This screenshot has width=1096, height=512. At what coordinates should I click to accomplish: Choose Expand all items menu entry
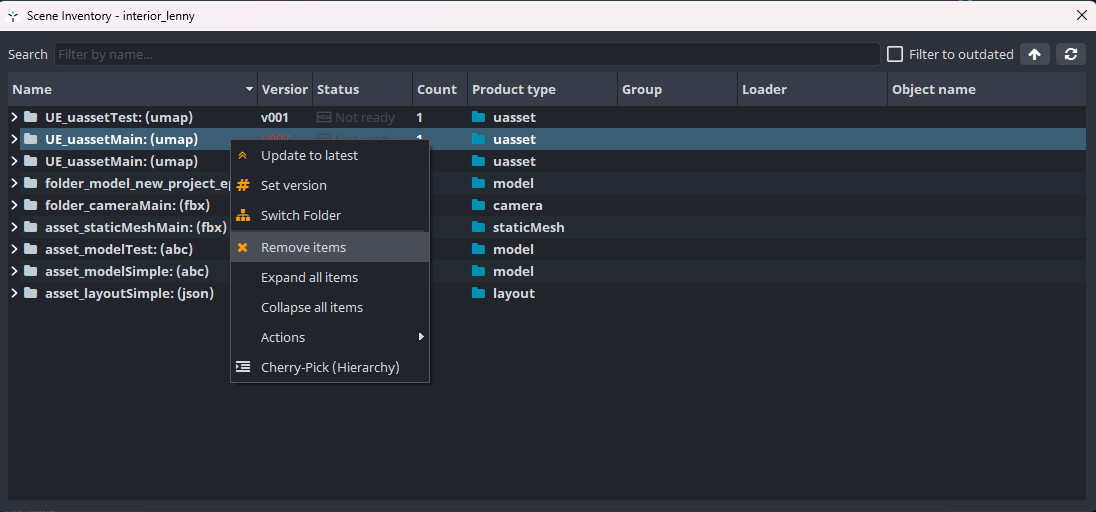coord(330,278)
